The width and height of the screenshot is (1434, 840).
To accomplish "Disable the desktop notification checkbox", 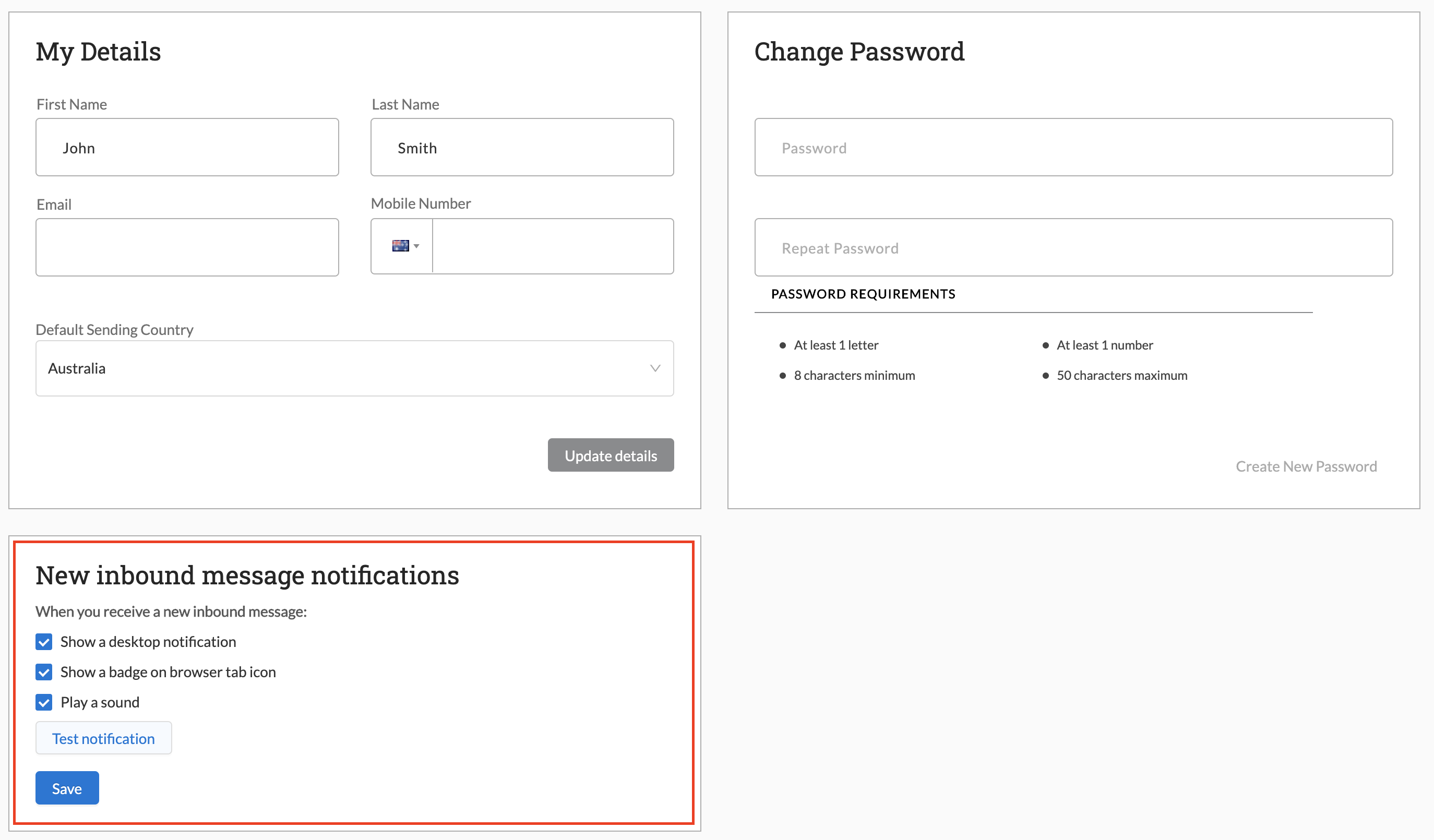I will (44, 642).
